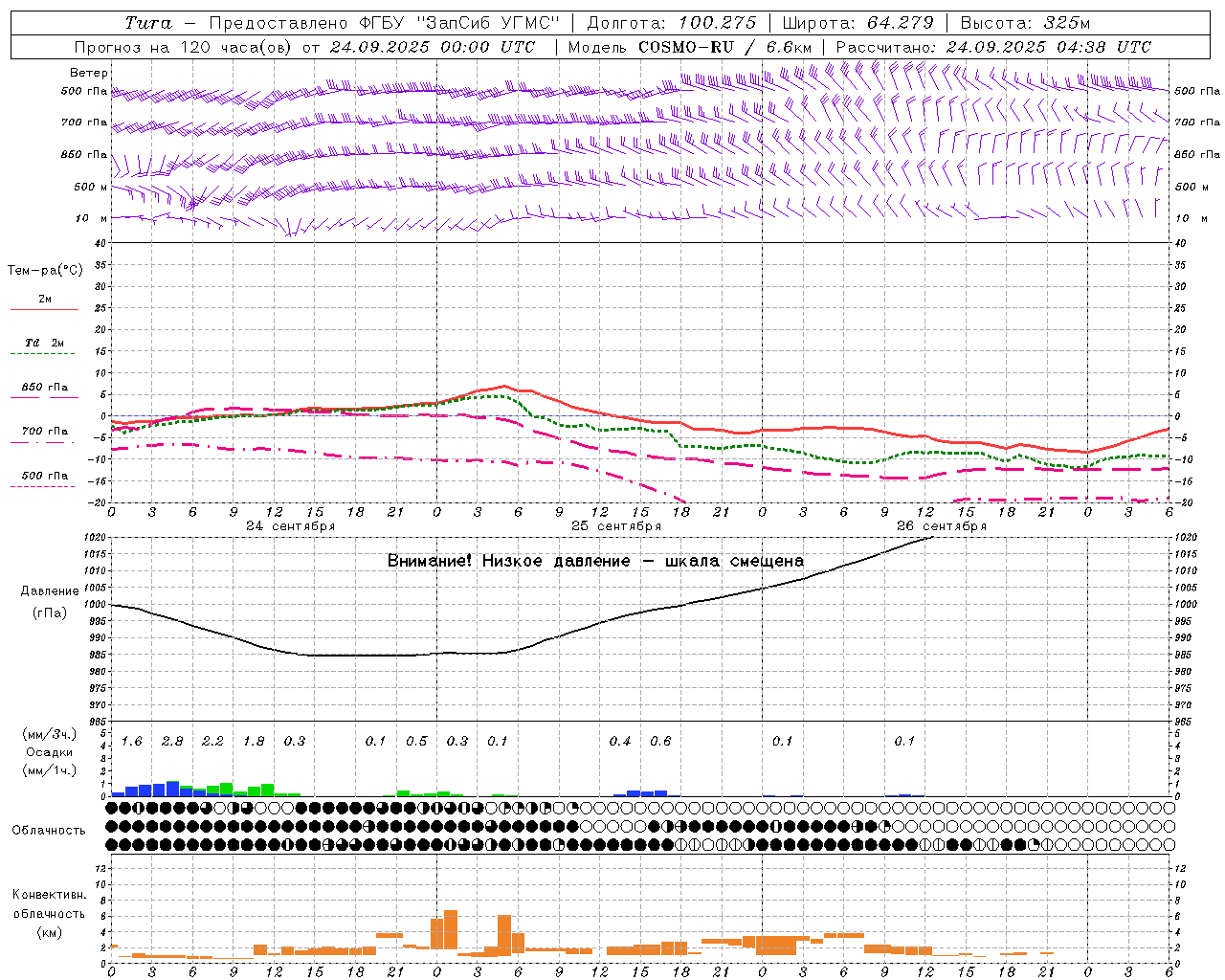Screen dimensions: 1225x980
Task: Click the "Ветер" wind panel label
Action: pos(89,73)
